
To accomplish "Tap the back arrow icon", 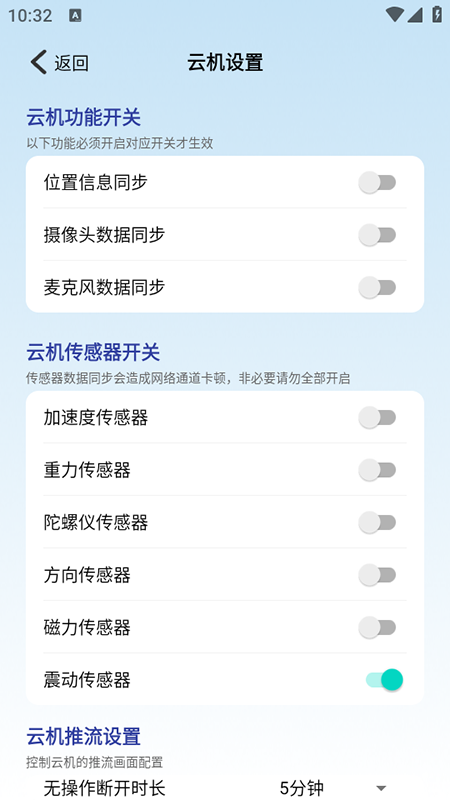I will tap(38, 62).
